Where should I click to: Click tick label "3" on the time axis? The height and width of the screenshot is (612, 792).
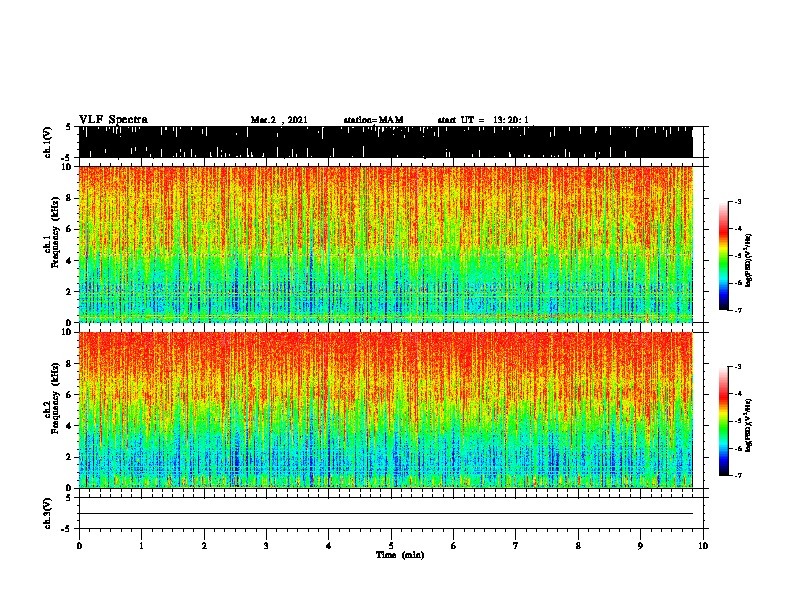pyautogui.click(x=266, y=546)
